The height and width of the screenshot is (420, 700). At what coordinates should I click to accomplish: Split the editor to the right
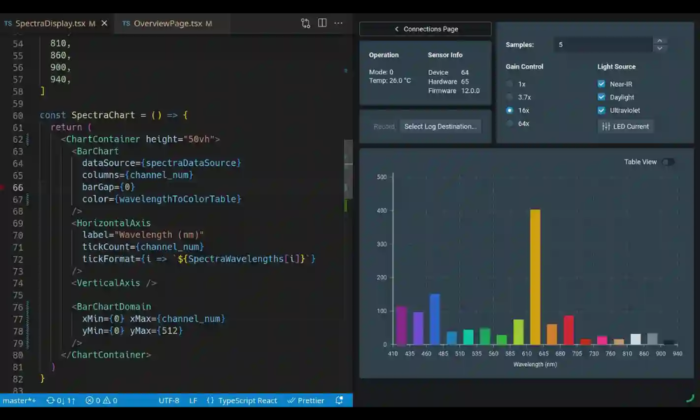[322, 23]
